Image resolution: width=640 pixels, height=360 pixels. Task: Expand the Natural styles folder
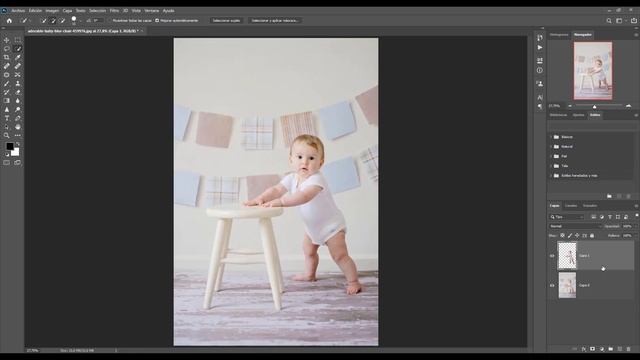pos(551,147)
